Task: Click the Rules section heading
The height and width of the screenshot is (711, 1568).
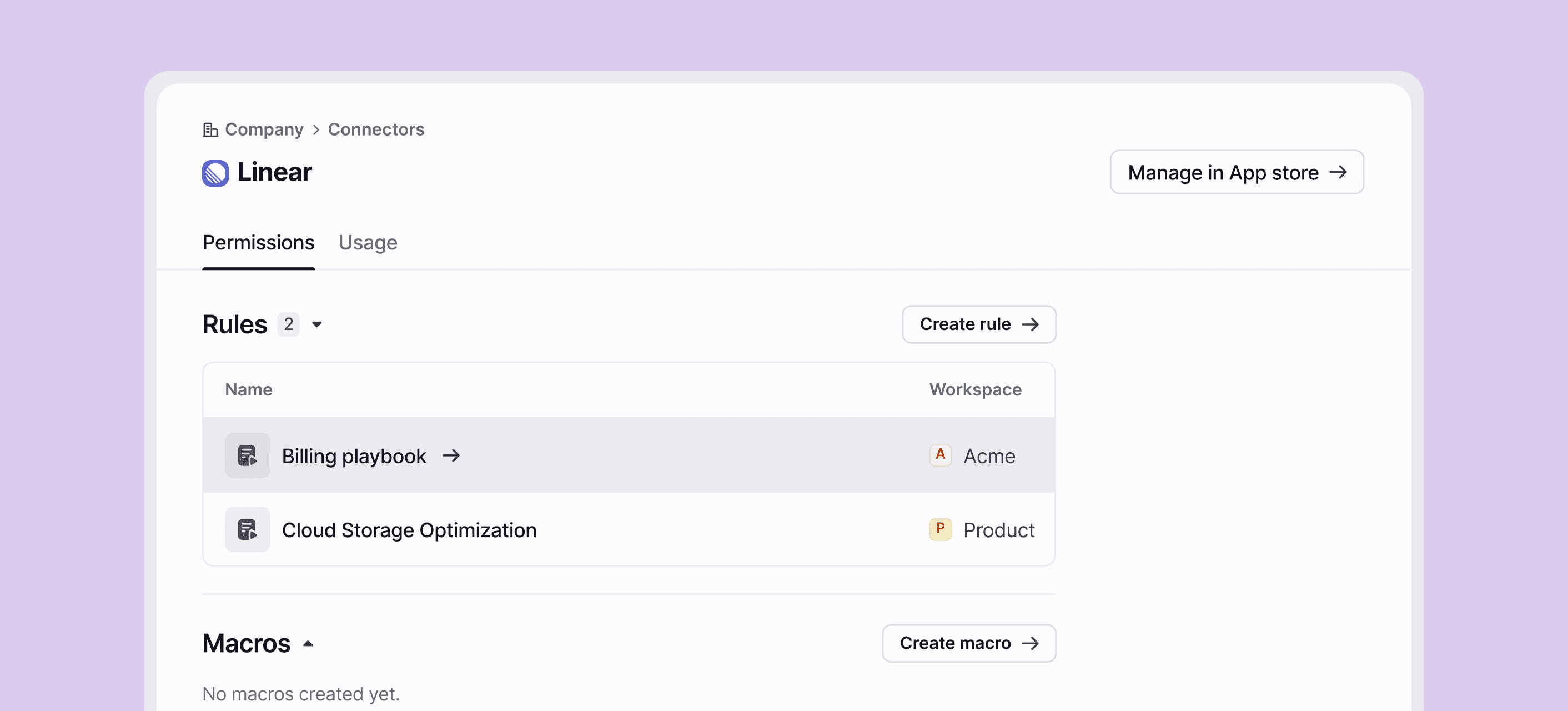Action: point(234,324)
